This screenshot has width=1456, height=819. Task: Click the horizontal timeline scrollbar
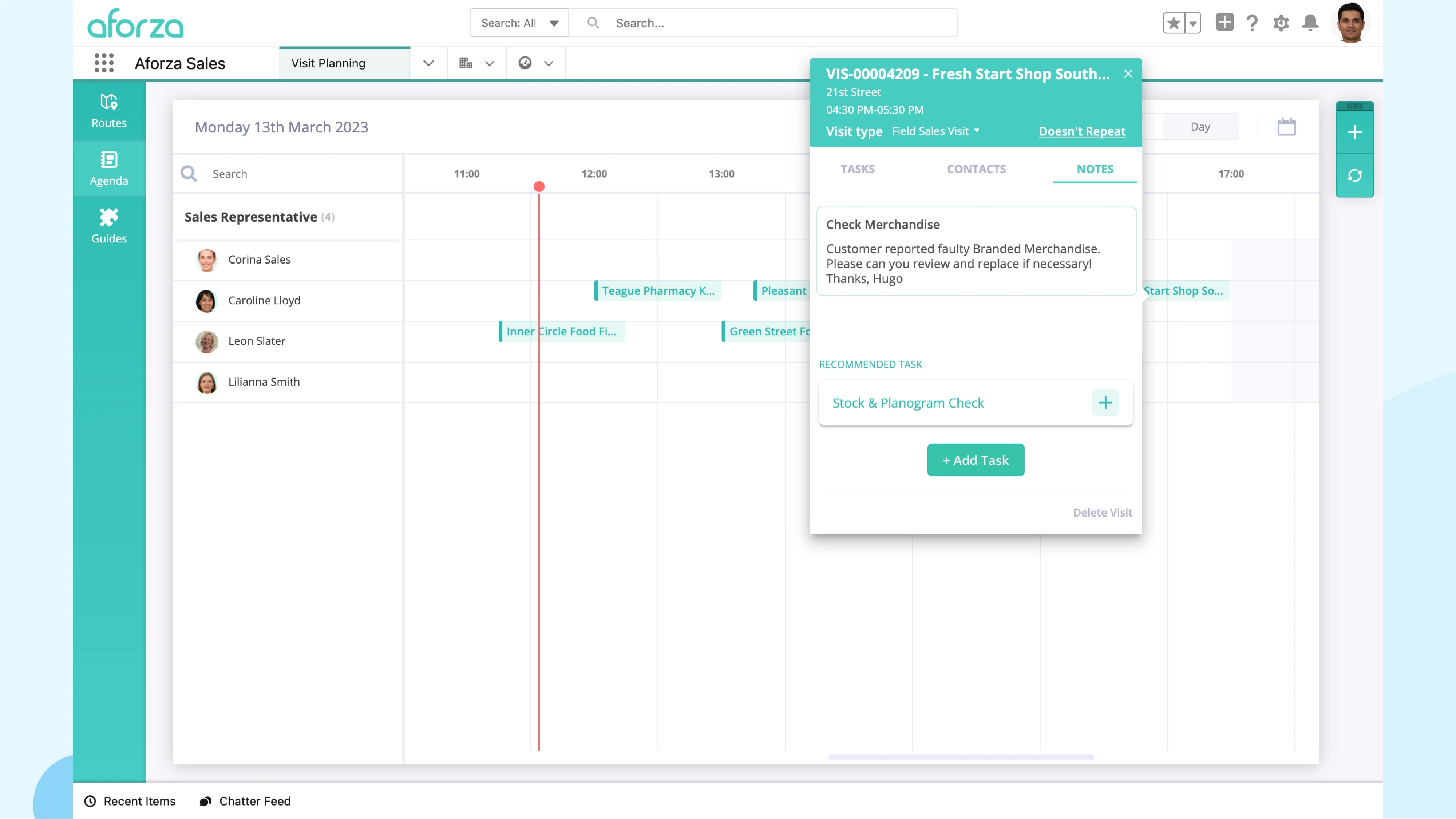point(960,757)
